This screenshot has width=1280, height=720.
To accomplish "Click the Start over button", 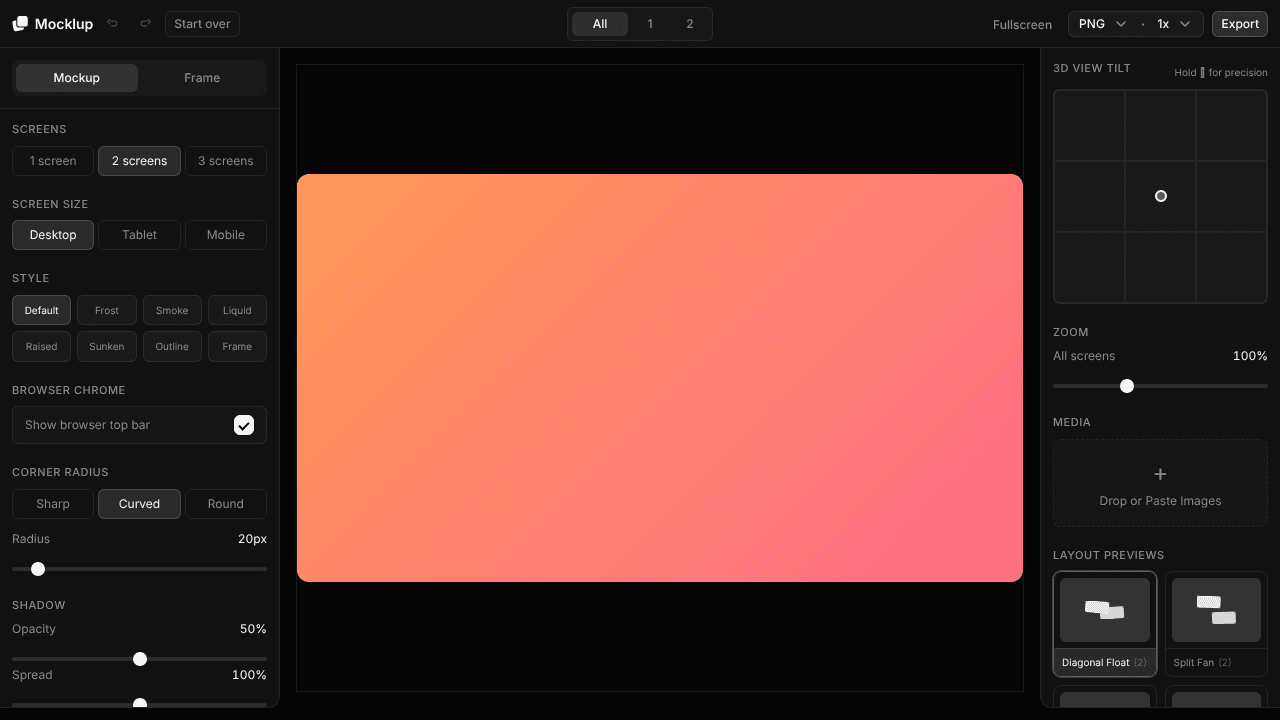I will 203,24.
